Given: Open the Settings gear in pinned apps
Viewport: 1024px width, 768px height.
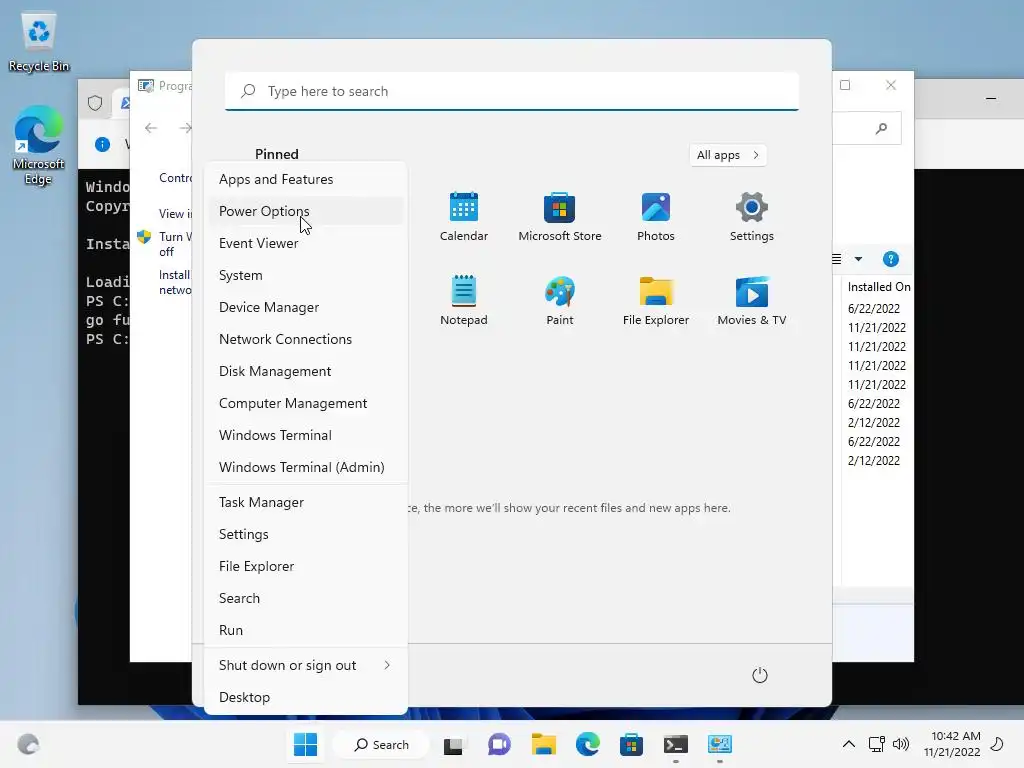Looking at the screenshot, I should [x=752, y=217].
